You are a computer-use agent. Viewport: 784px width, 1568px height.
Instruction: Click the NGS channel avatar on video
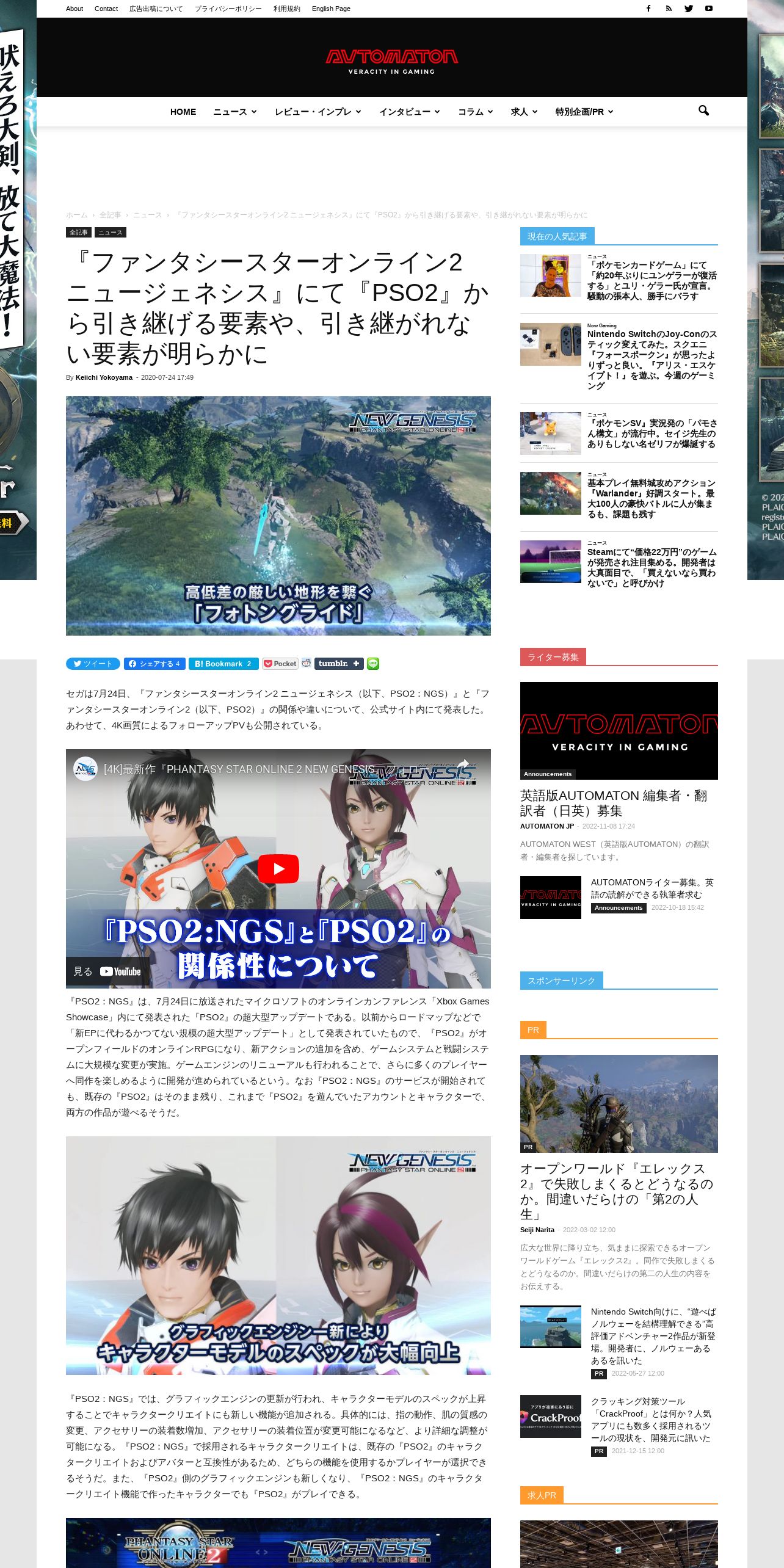tap(85, 769)
